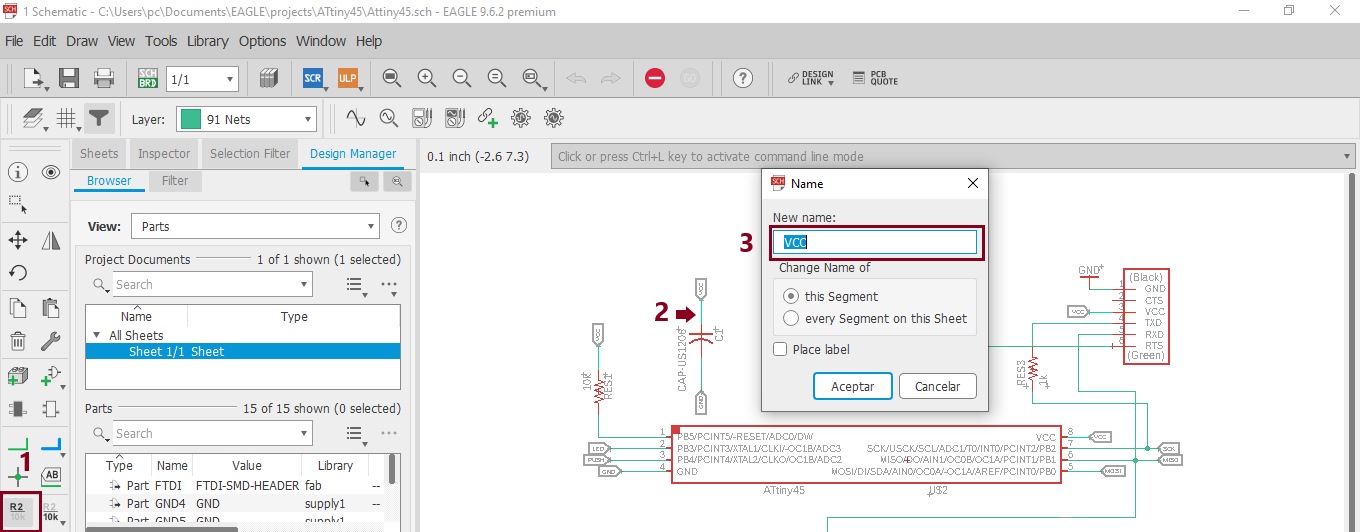The width and height of the screenshot is (1360, 532).
Task: Open help with the question mark toolbar icon
Action: pyautogui.click(x=743, y=78)
